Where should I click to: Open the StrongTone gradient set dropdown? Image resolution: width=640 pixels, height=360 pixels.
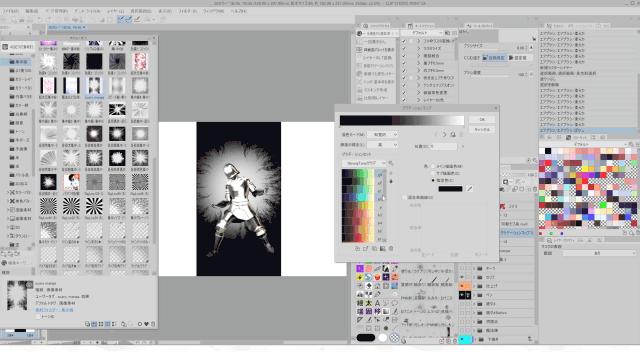(x=364, y=163)
